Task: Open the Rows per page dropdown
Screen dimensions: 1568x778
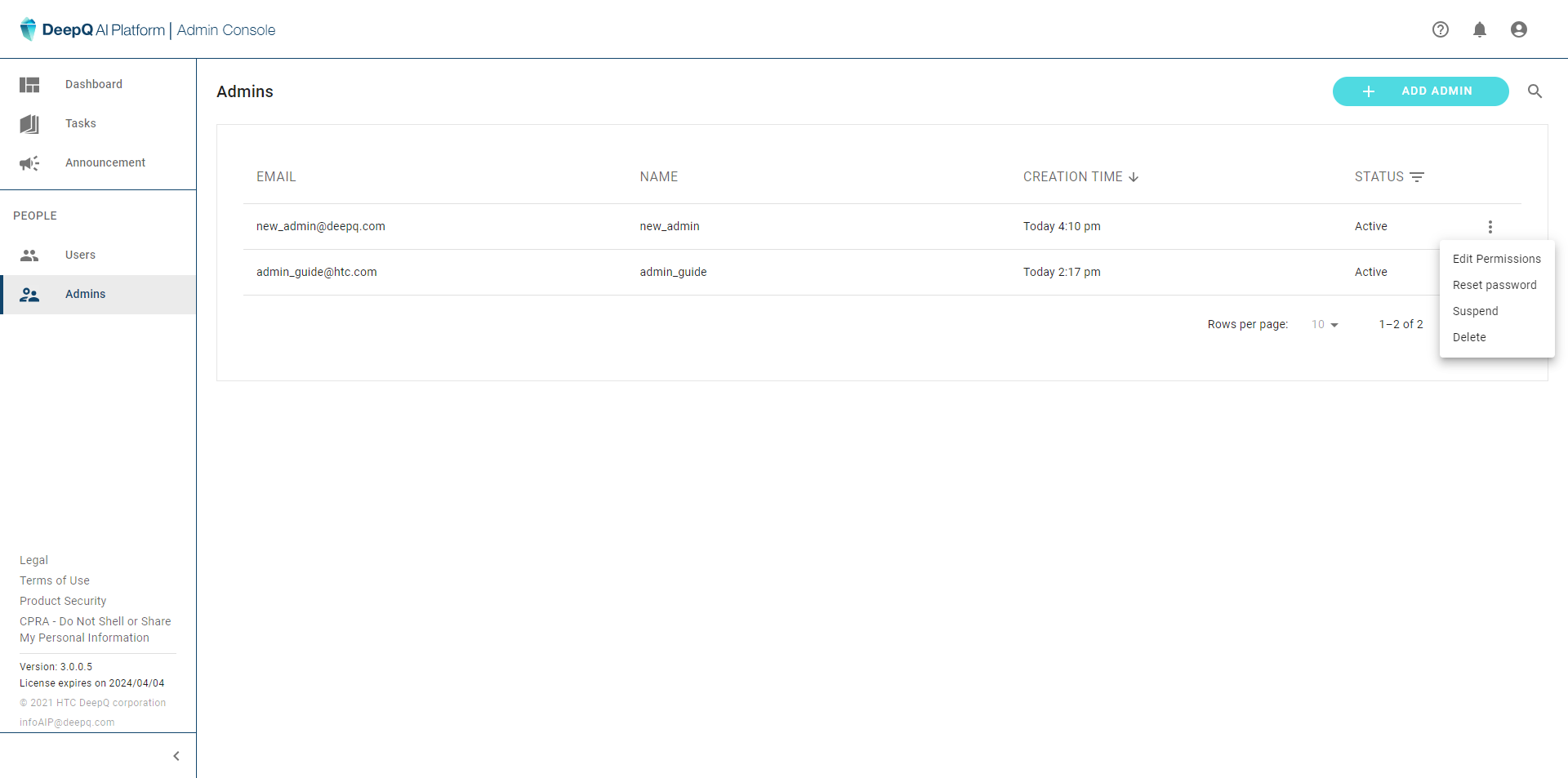Action: pos(1325,325)
